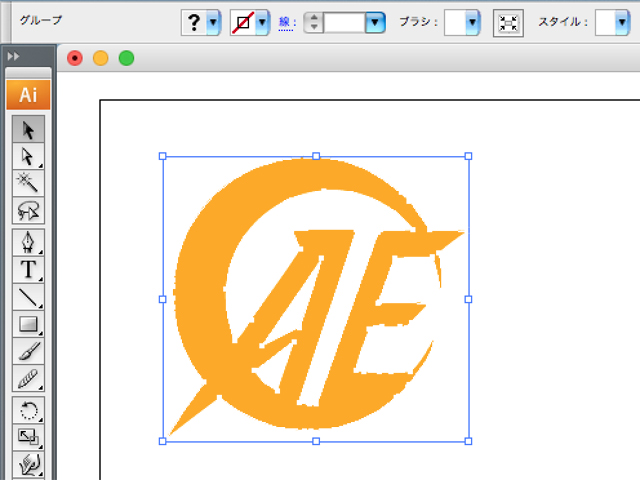This screenshot has height=480, width=640.
Task: Click the left-middle bounding box handle
Action: click(162, 299)
